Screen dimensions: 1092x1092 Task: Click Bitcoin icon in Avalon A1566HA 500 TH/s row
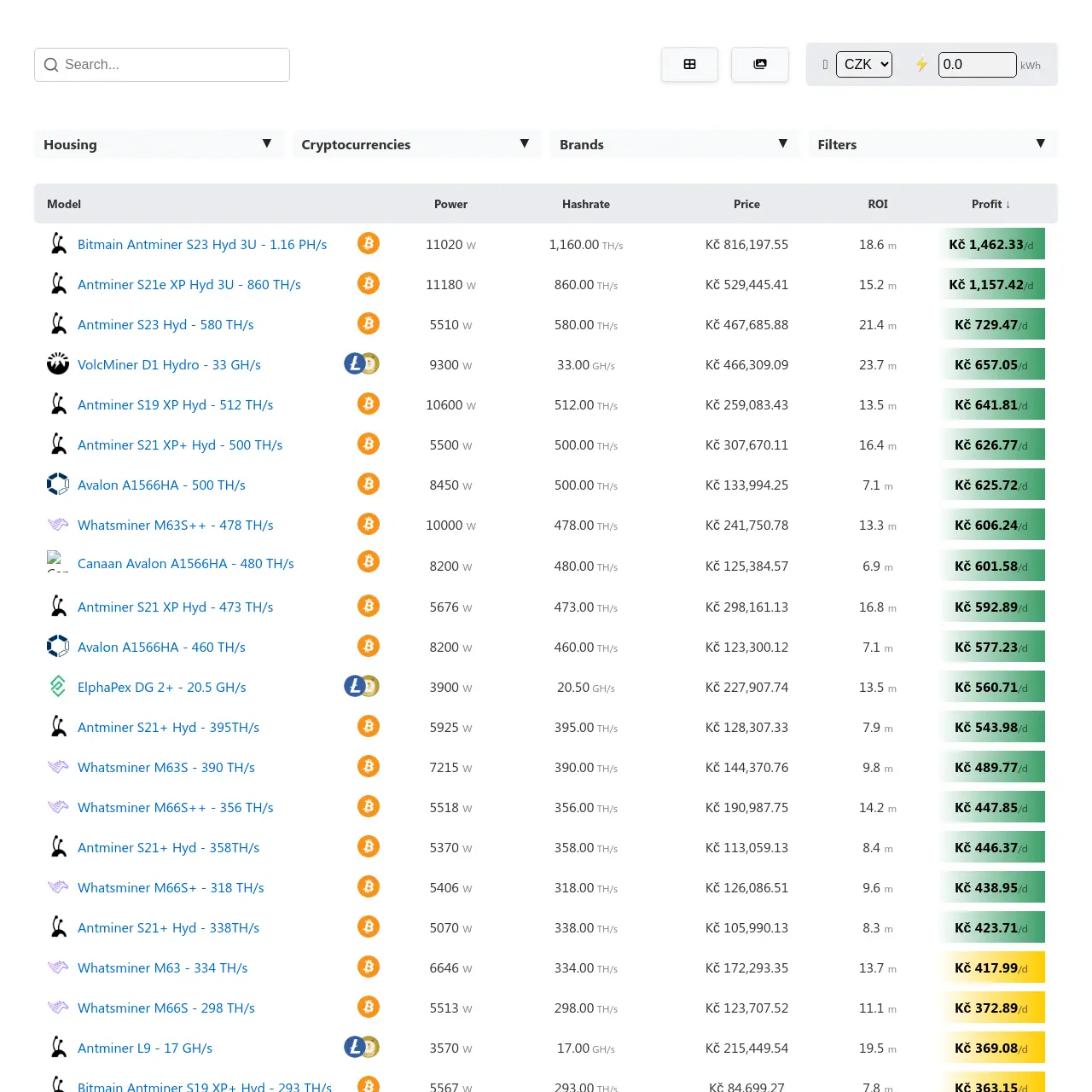[x=369, y=485]
